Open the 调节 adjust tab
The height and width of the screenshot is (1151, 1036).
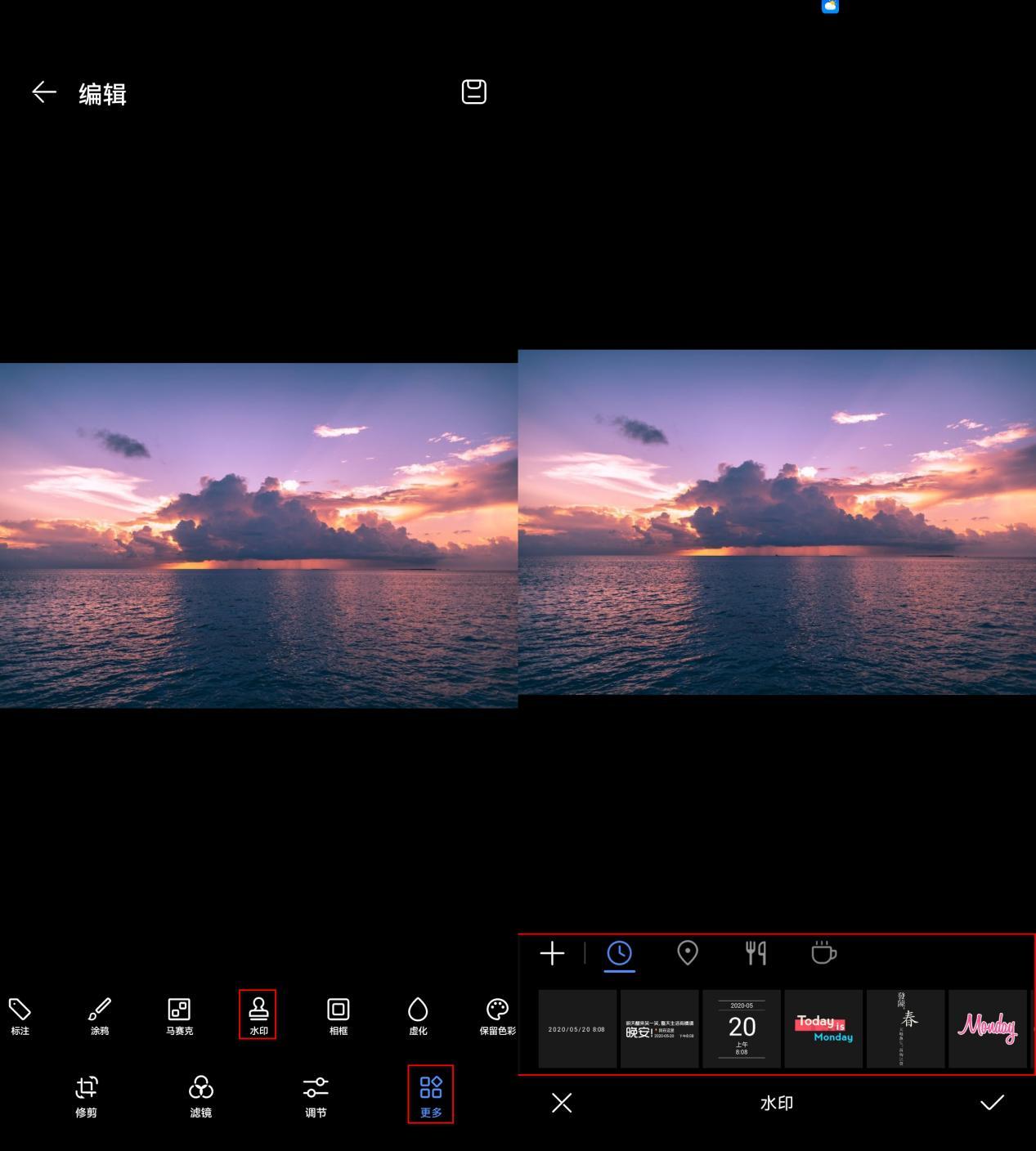[316, 1096]
